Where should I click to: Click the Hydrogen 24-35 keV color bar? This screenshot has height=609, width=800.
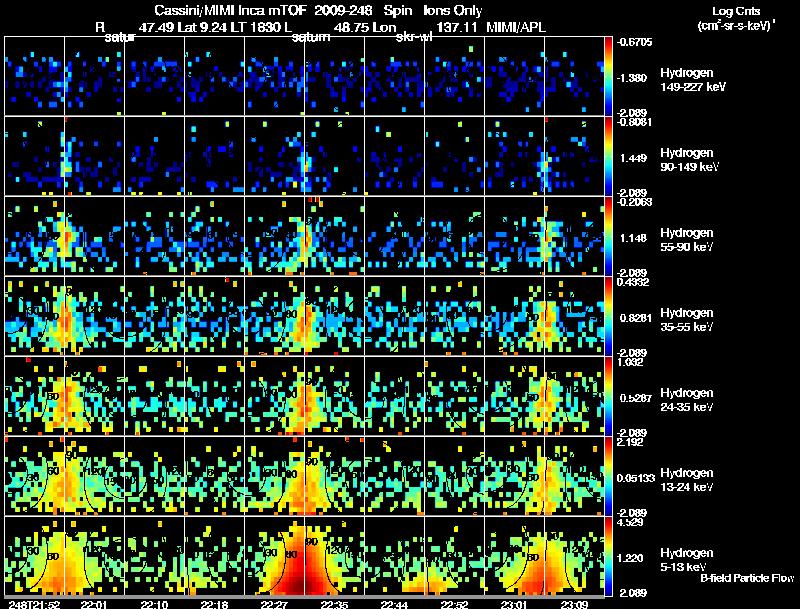tap(608, 396)
